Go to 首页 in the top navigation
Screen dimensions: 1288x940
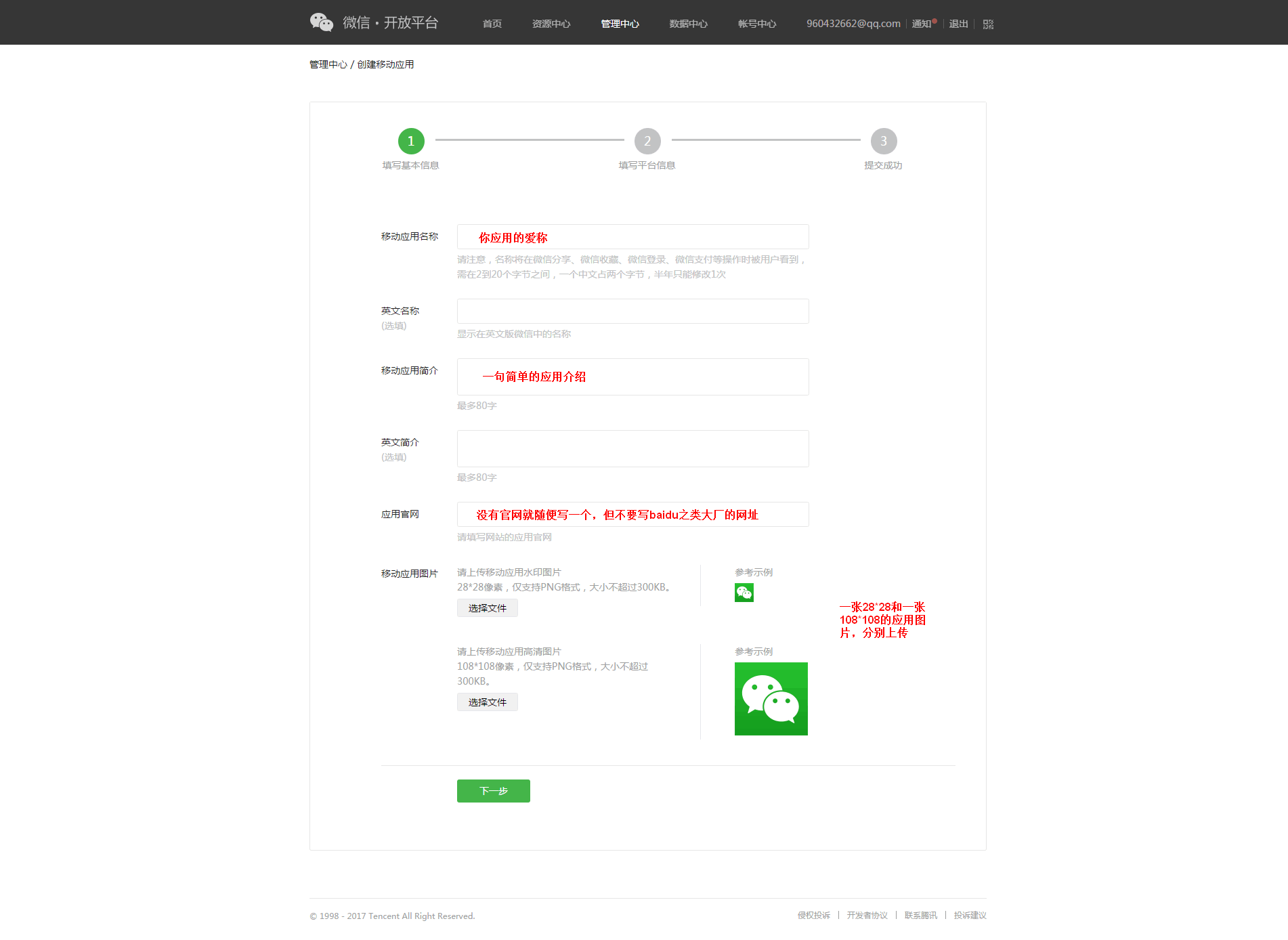pos(492,24)
